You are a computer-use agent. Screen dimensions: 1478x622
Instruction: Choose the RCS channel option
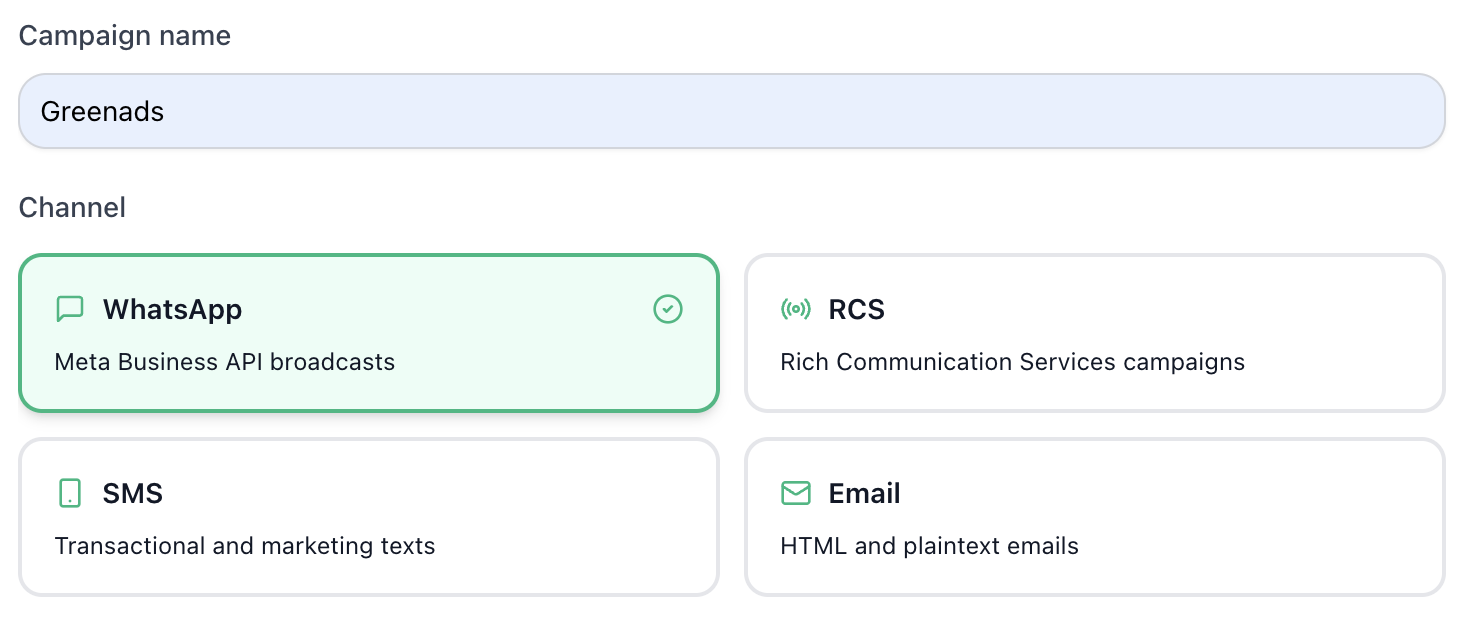[x=1094, y=334]
